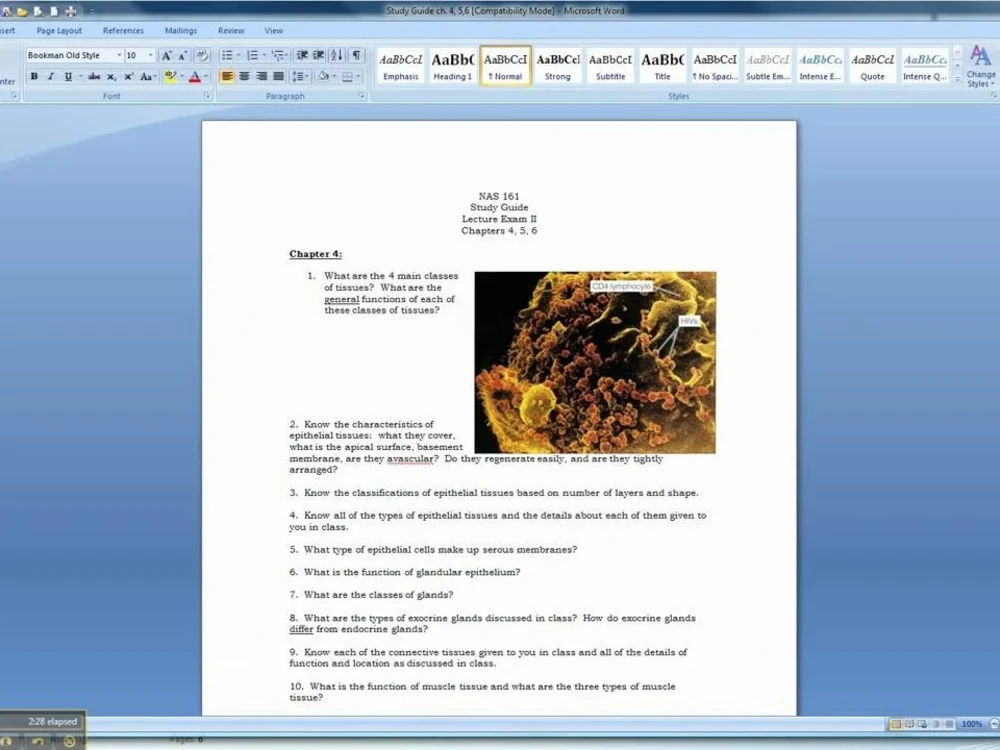Switch to Web Layout view in status bar

(x=922, y=724)
